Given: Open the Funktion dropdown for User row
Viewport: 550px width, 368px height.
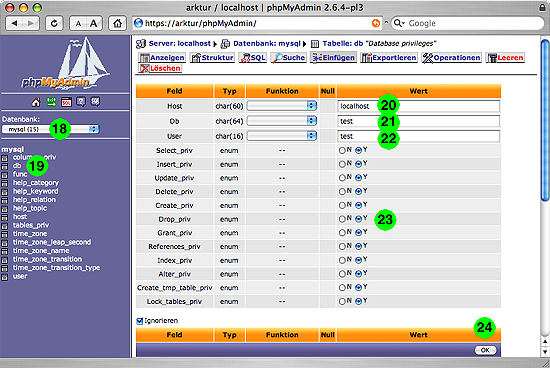Looking at the screenshot, I should [x=282, y=136].
